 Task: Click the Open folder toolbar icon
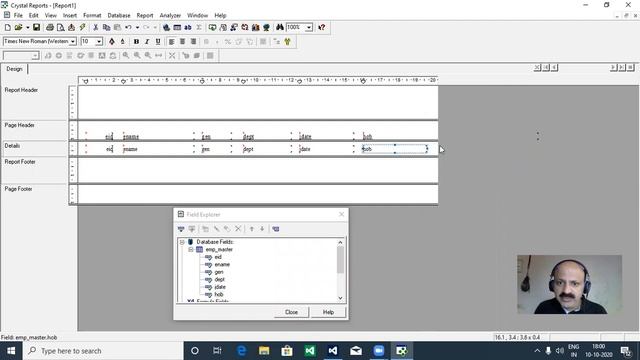(18, 27)
